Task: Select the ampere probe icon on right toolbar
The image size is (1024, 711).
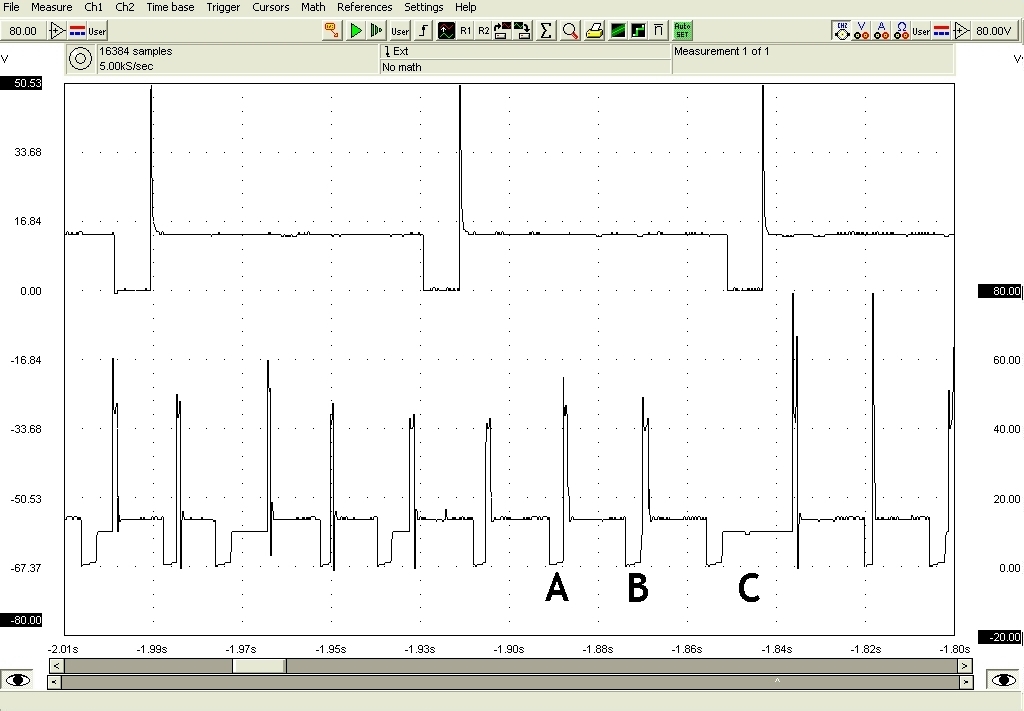Action: tap(881, 31)
